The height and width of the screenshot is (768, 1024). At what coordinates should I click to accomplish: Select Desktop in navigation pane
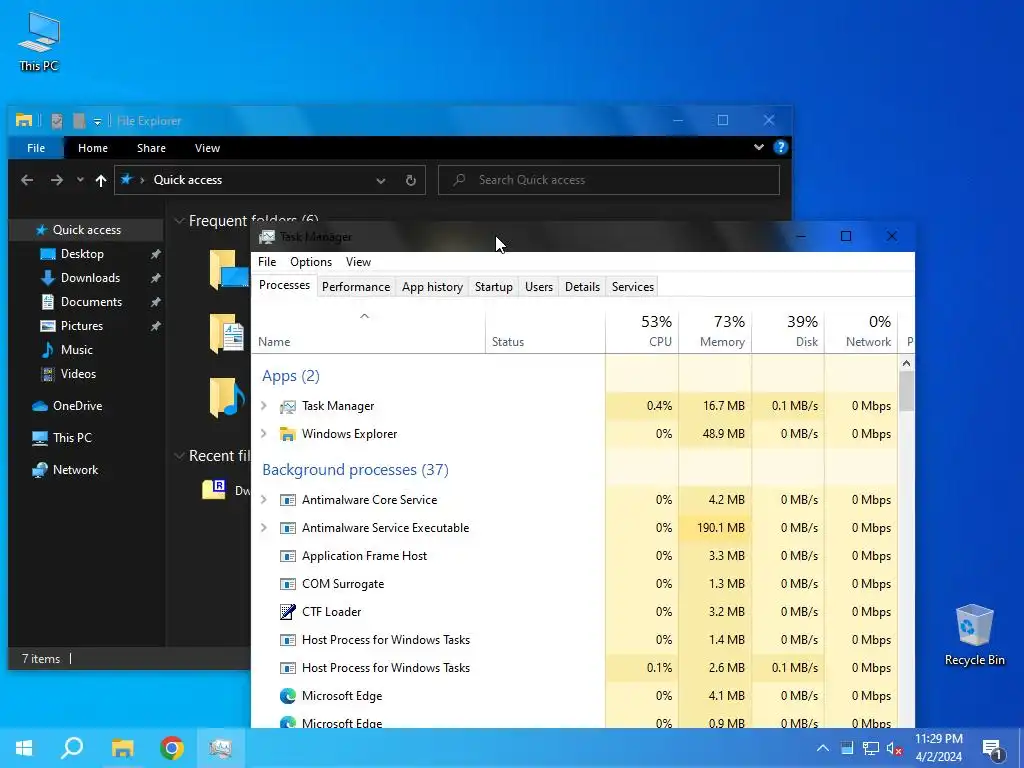click(82, 254)
